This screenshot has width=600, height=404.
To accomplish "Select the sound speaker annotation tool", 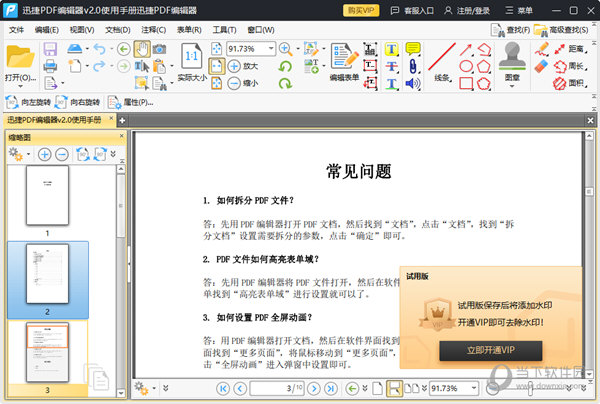I will point(413,83).
